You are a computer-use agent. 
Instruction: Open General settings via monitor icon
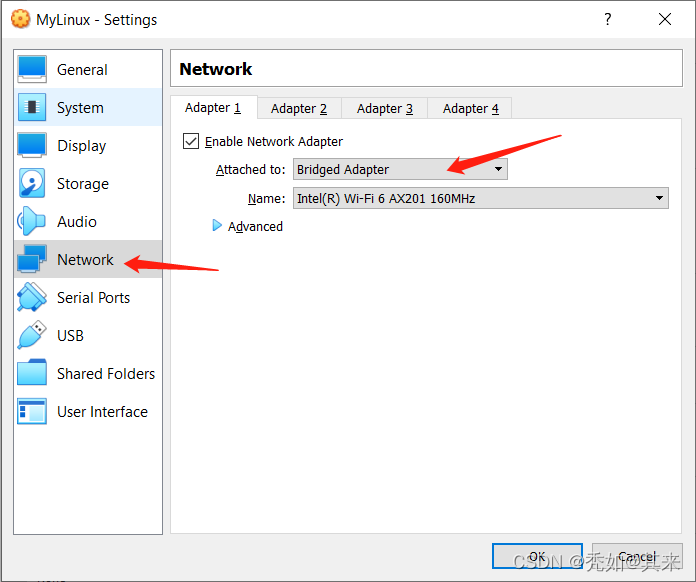coord(32,69)
